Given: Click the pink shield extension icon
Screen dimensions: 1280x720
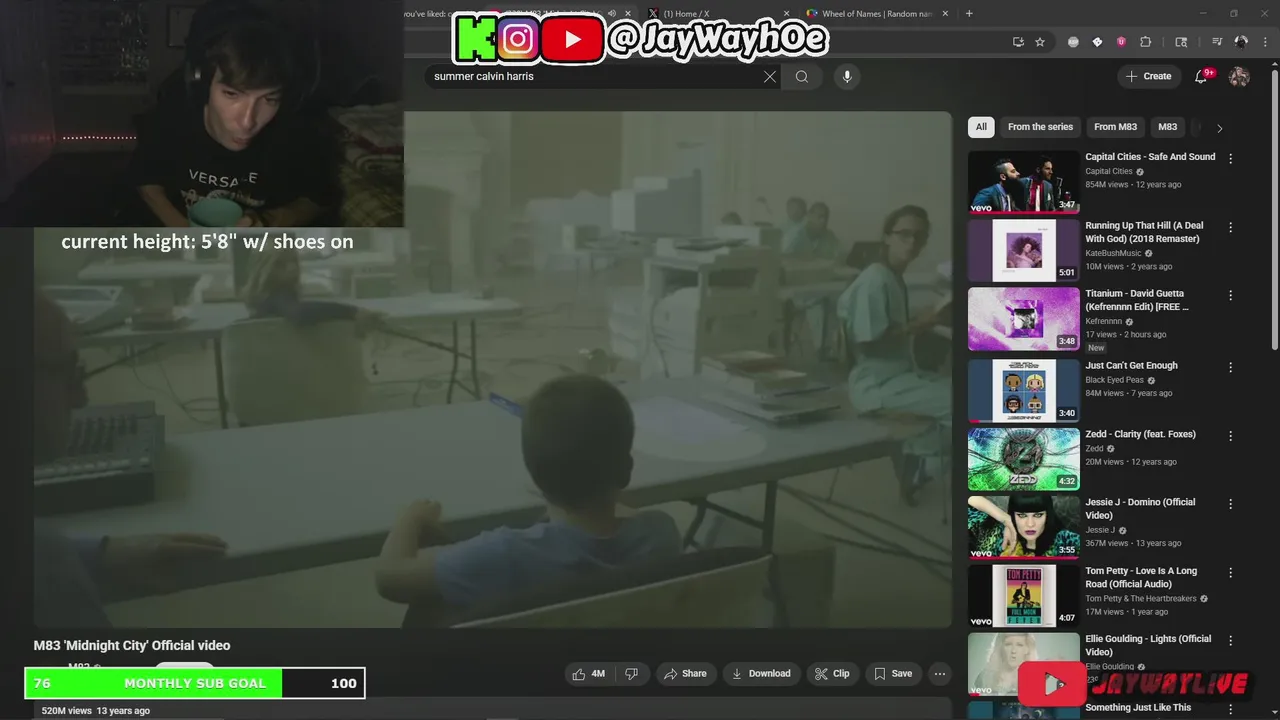Looking at the screenshot, I should coord(1121,42).
